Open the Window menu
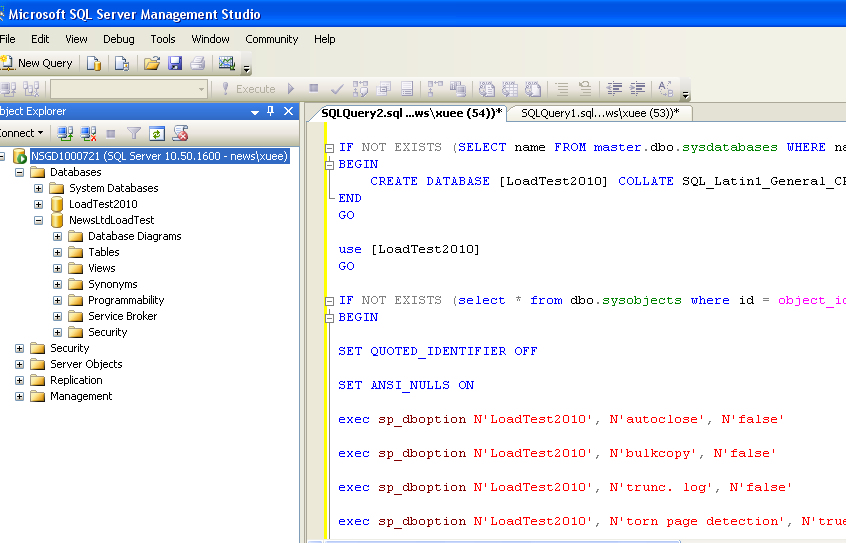Image resolution: width=846 pixels, height=543 pixels. 210,39
